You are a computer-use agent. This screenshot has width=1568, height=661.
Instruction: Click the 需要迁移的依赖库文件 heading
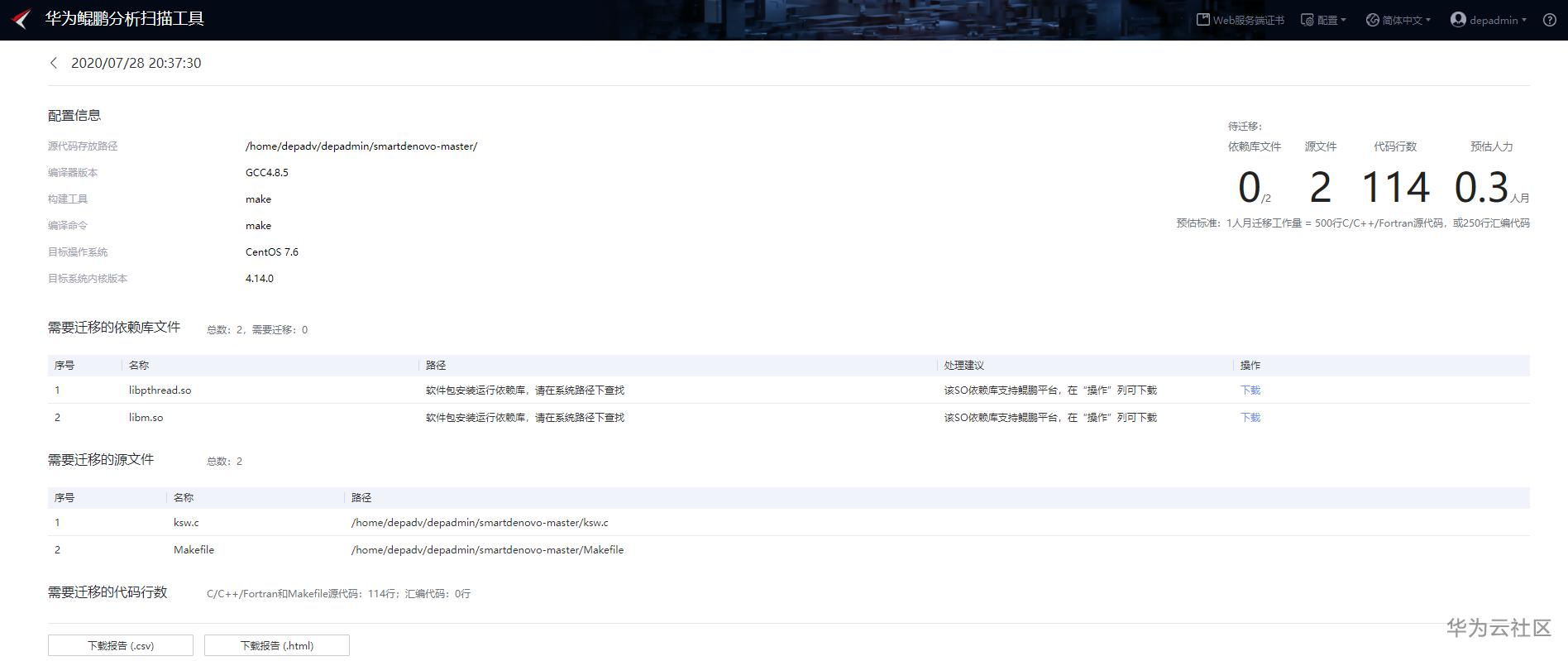pyautogui.click(x=114, y=328)
